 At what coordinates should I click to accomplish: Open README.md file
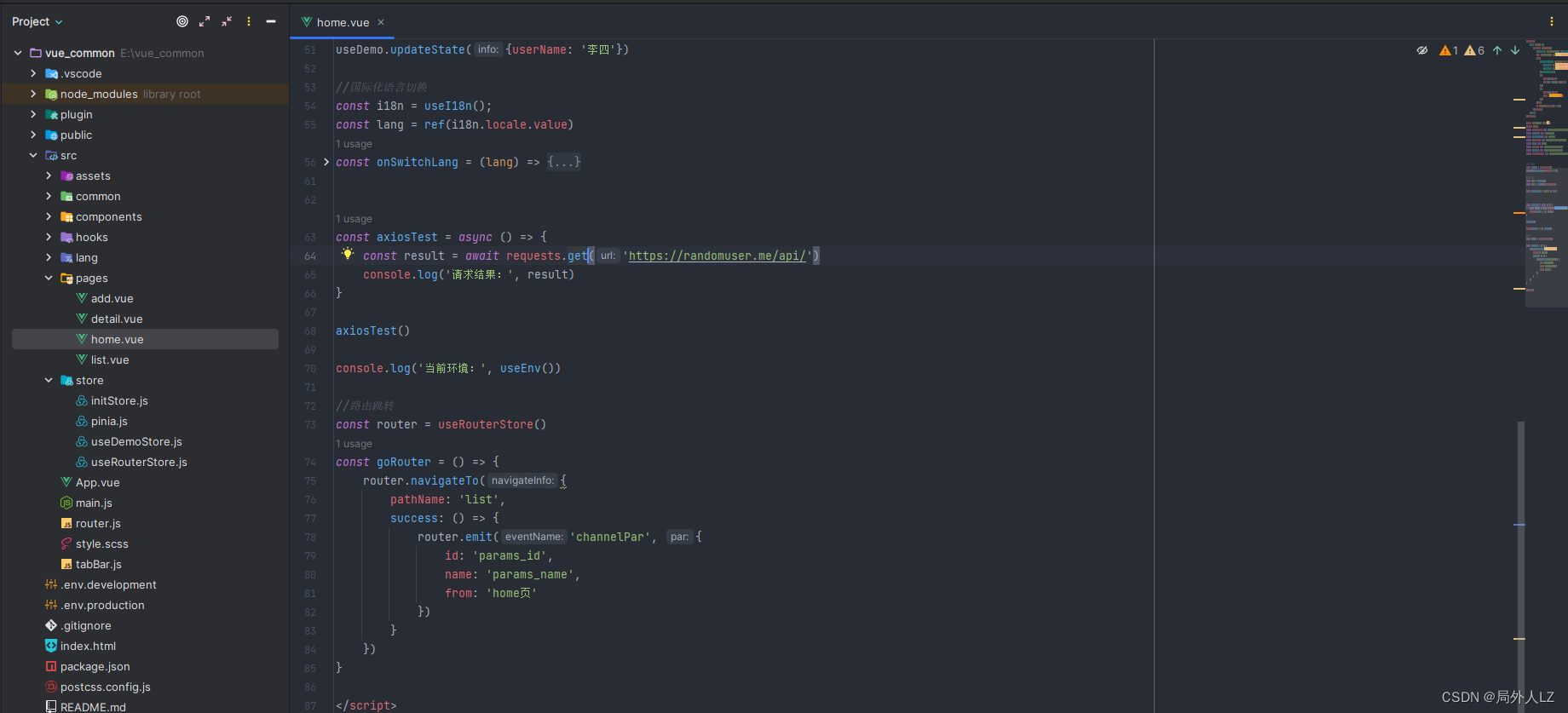(x=93, y=707)
